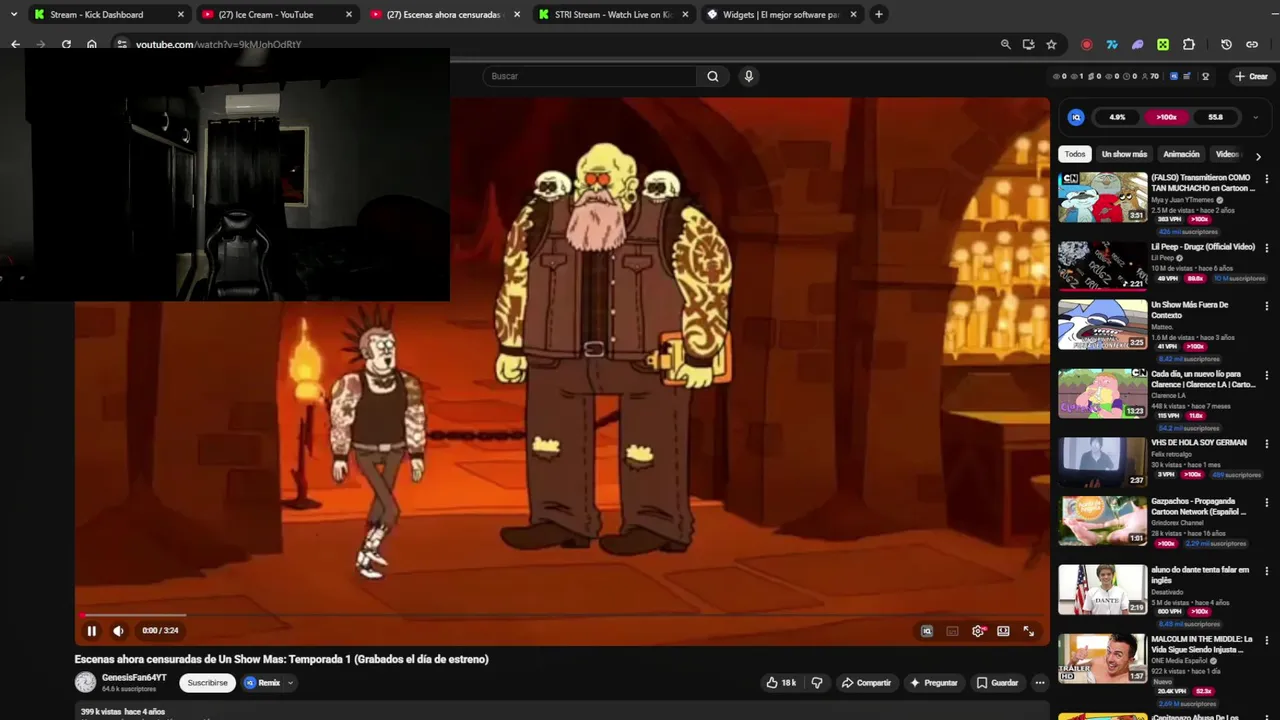Open the tab search dropdown
1280x720 pixels.
13,15
